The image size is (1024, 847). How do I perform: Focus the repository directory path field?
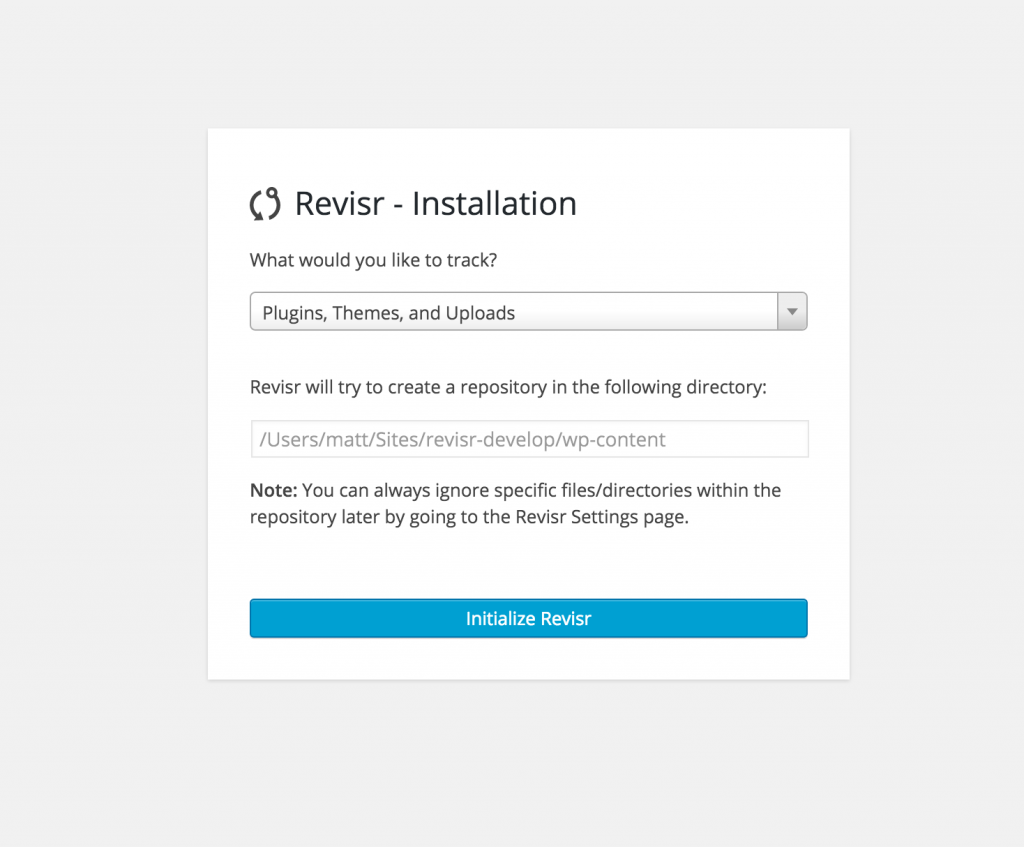point(530,439)
